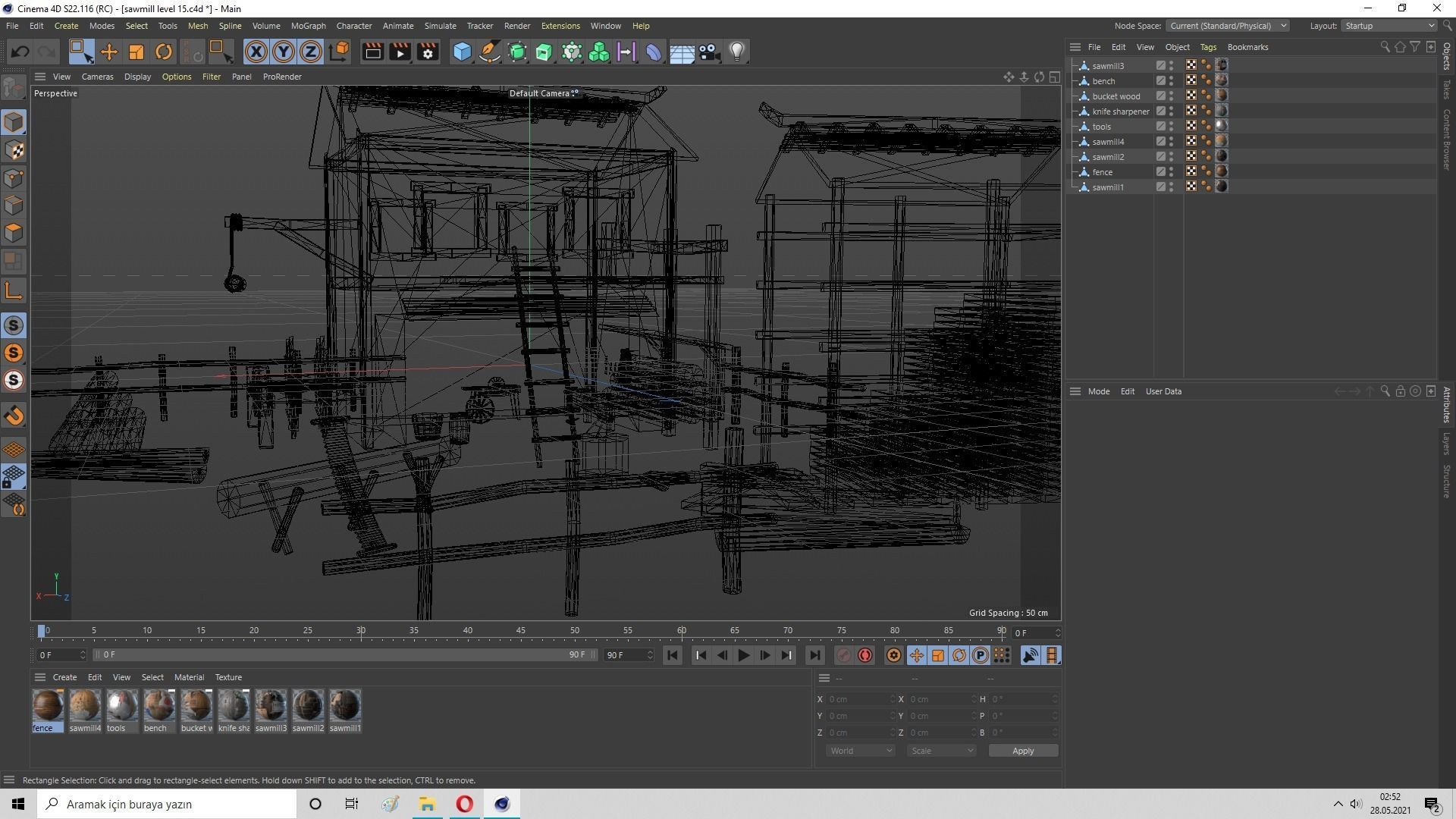The width and height of the screenshot is (1456, 819).
Task: Go to end of animation
Action: pos(814,655)
